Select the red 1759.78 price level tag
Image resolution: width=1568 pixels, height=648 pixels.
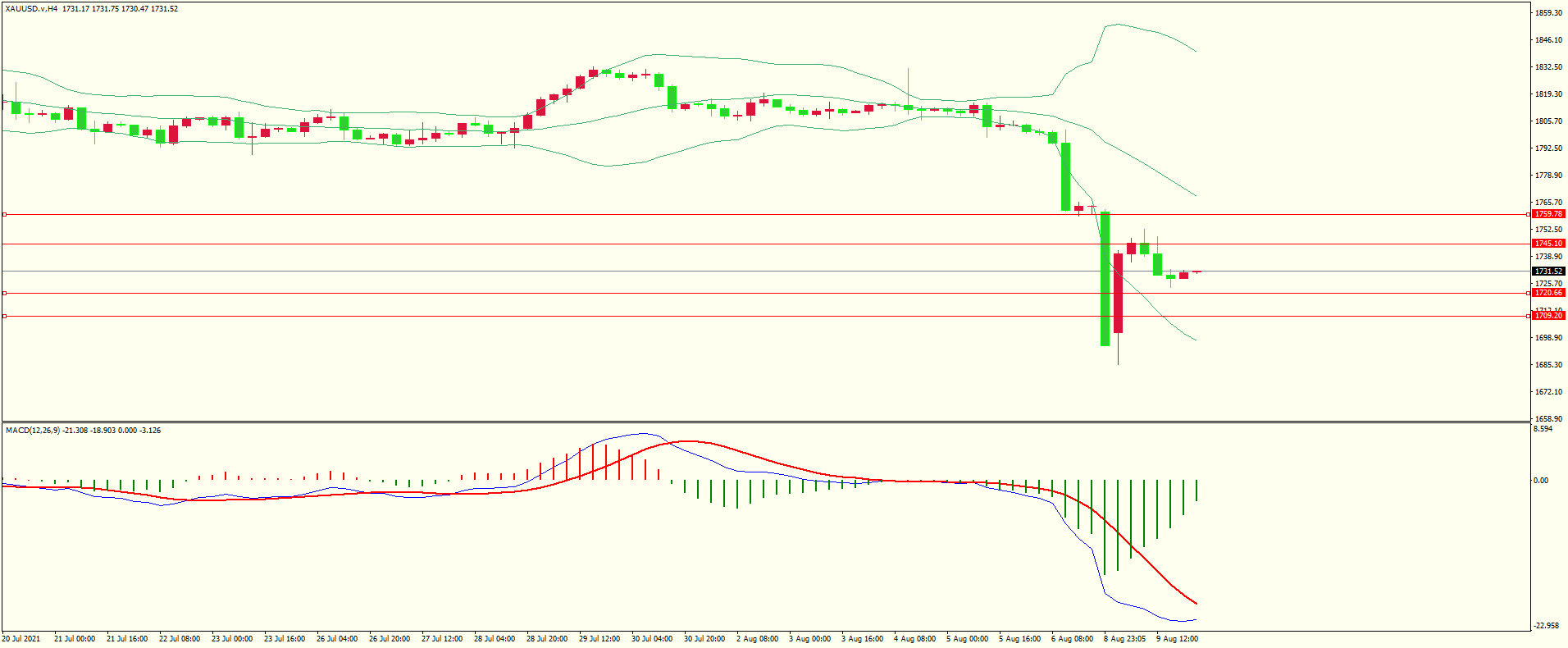coord(1548,214)
